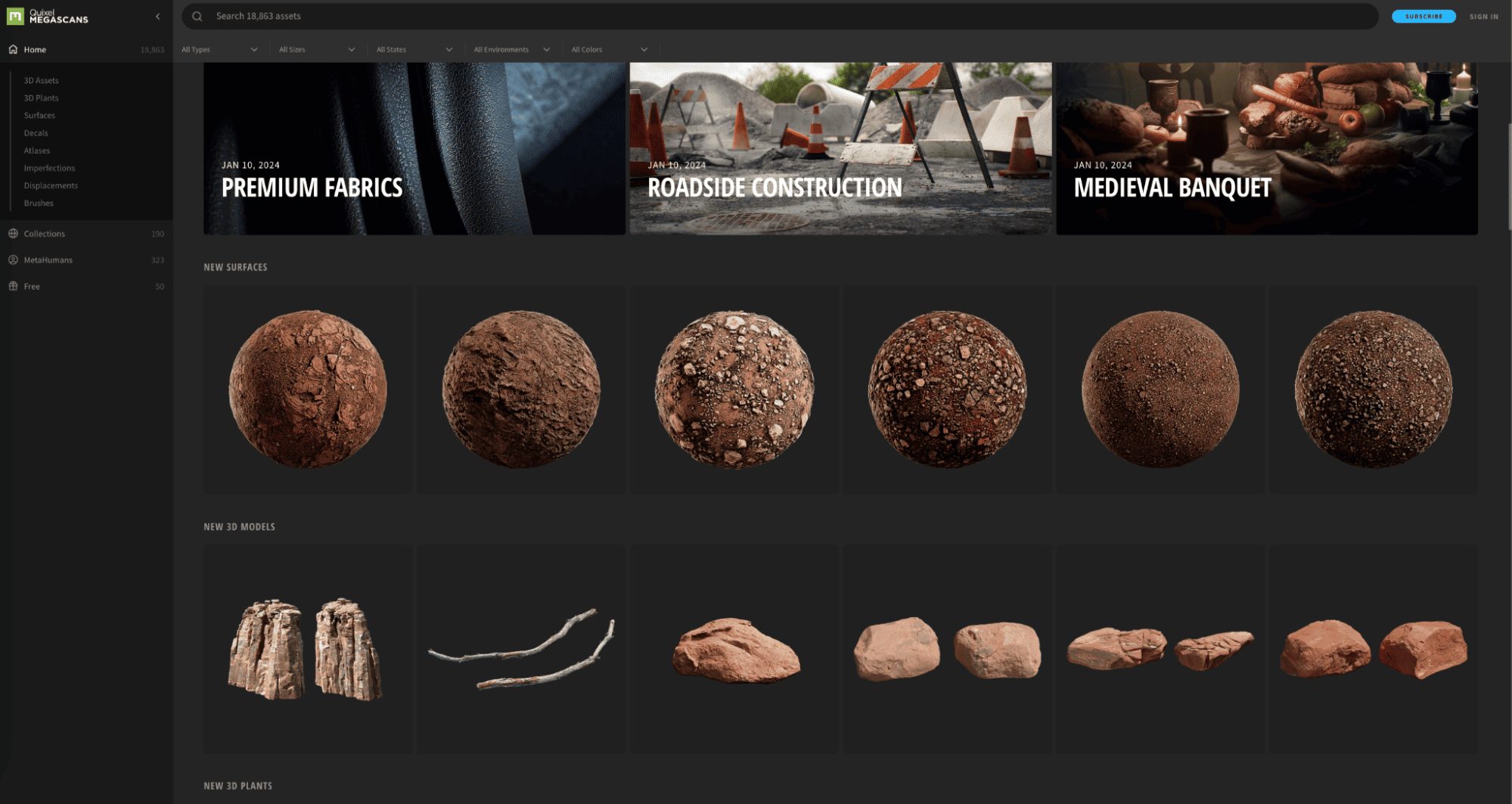Open the All Types dropdown
The image size is (1512, 804).
[220, 49]
